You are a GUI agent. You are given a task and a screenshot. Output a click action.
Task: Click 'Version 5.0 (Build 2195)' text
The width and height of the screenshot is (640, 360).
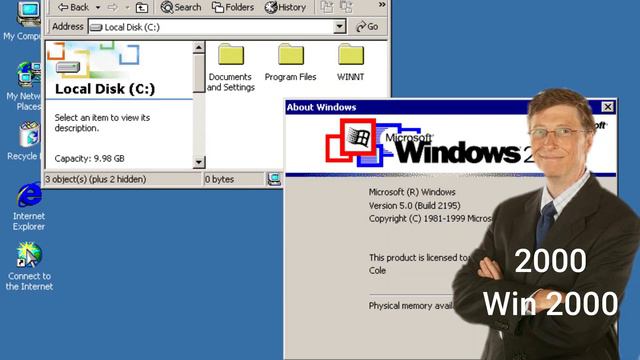pos(414,205)
